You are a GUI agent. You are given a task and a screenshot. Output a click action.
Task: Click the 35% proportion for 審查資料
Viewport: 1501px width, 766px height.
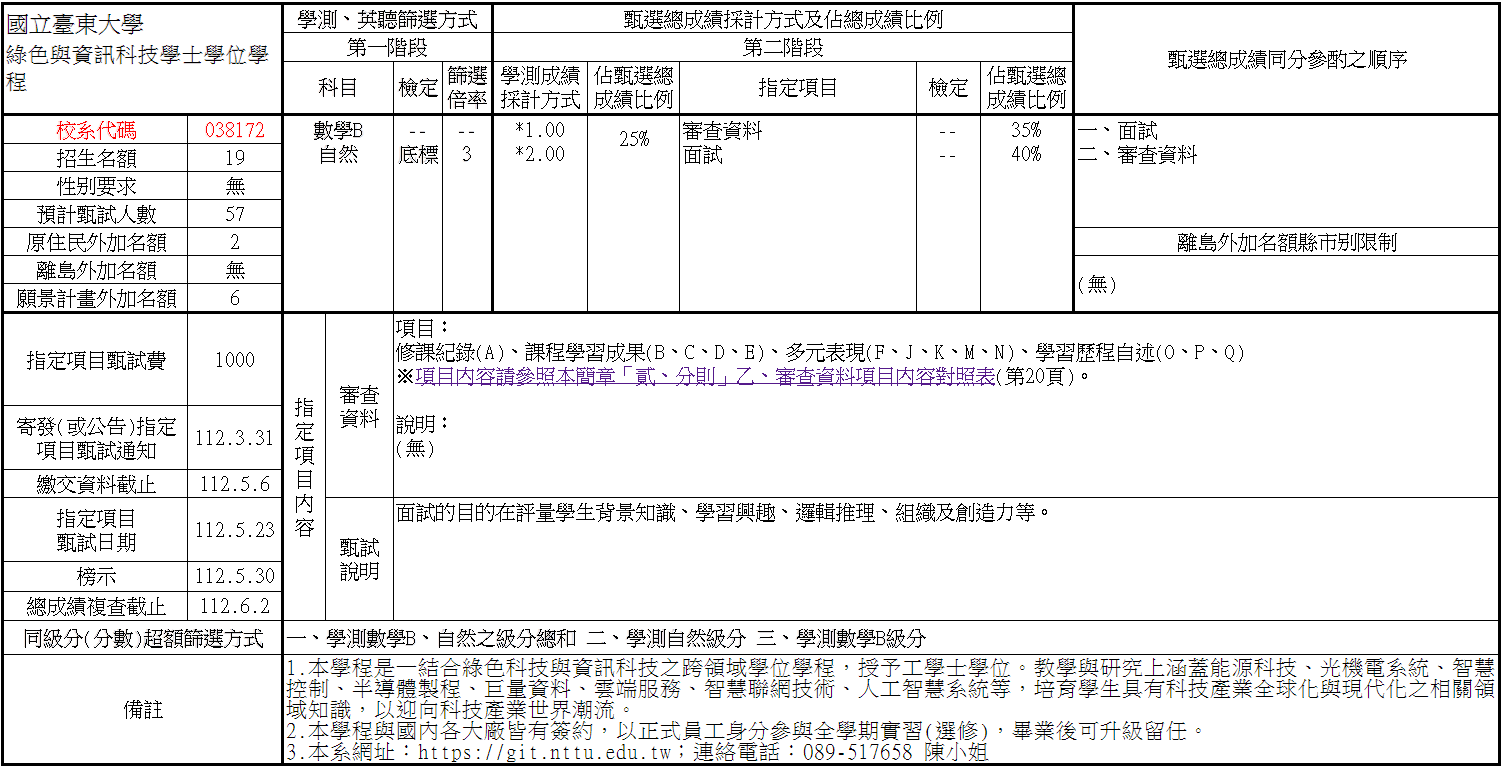1026,130
